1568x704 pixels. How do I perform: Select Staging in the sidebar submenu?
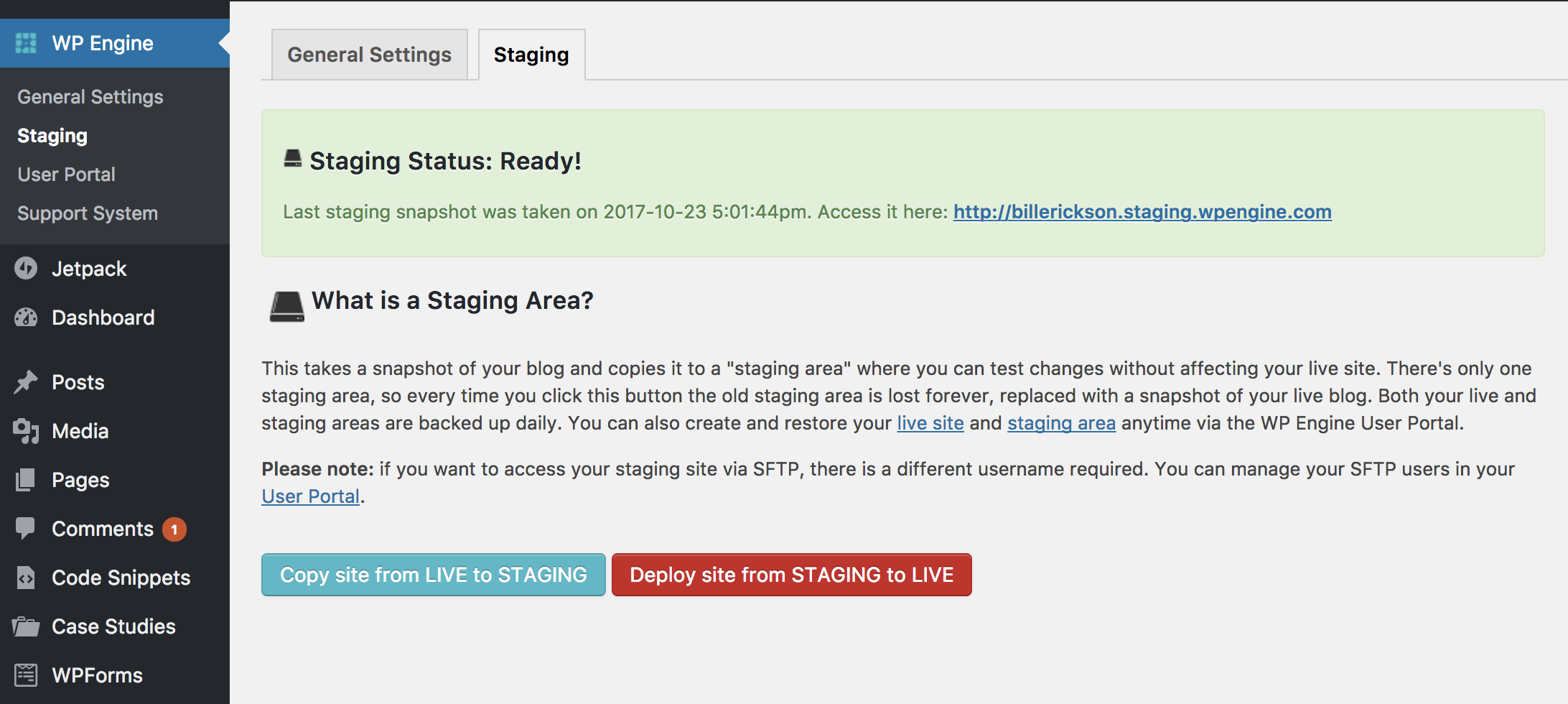52,136
